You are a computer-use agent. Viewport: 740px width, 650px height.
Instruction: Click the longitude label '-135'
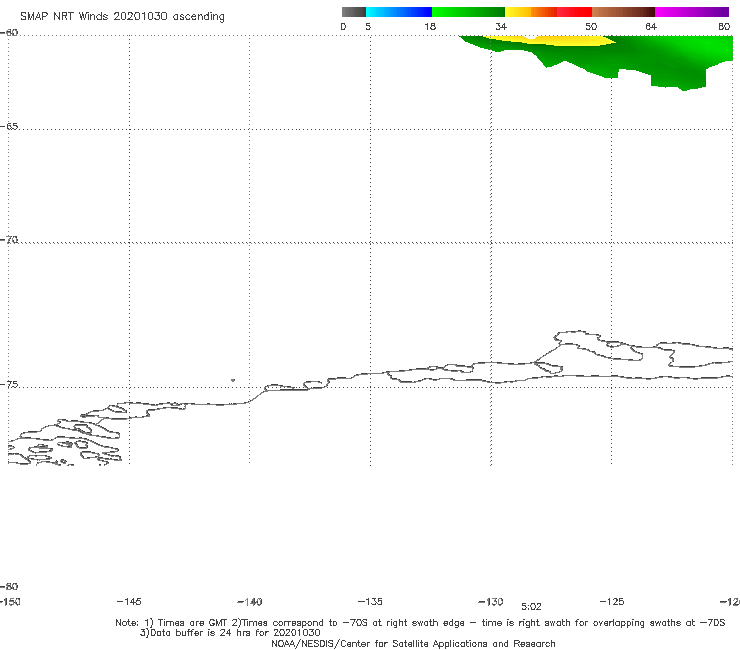[x=370, y=601]
